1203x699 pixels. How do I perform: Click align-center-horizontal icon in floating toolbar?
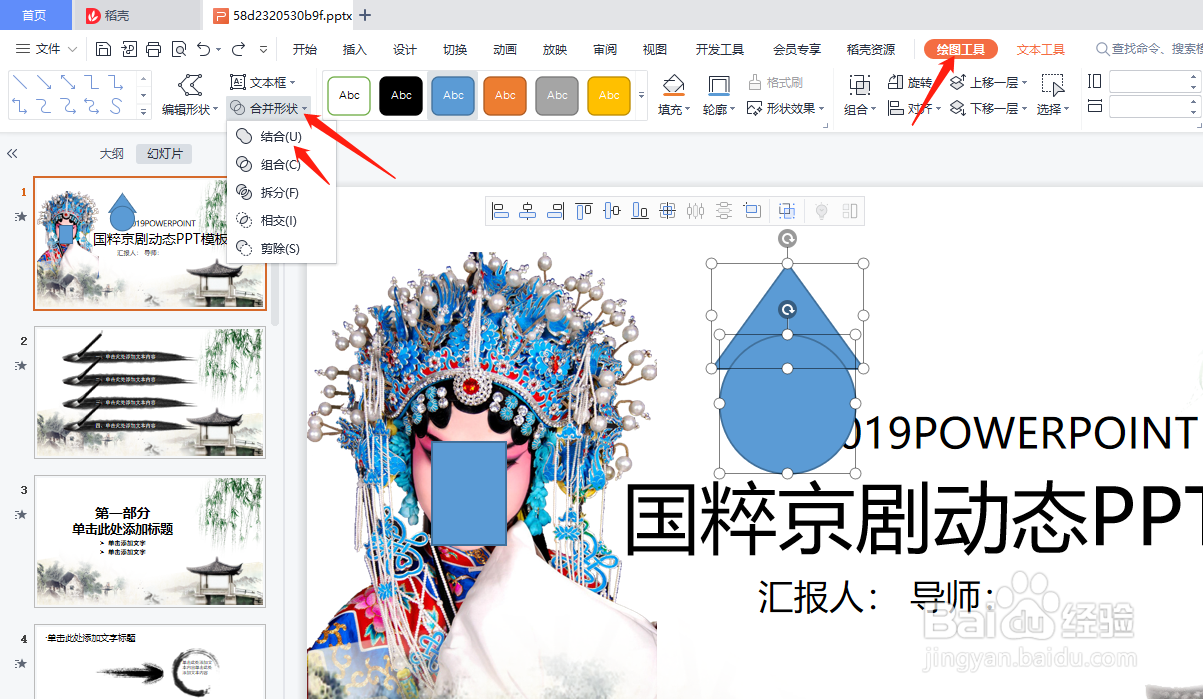(528, 211)
